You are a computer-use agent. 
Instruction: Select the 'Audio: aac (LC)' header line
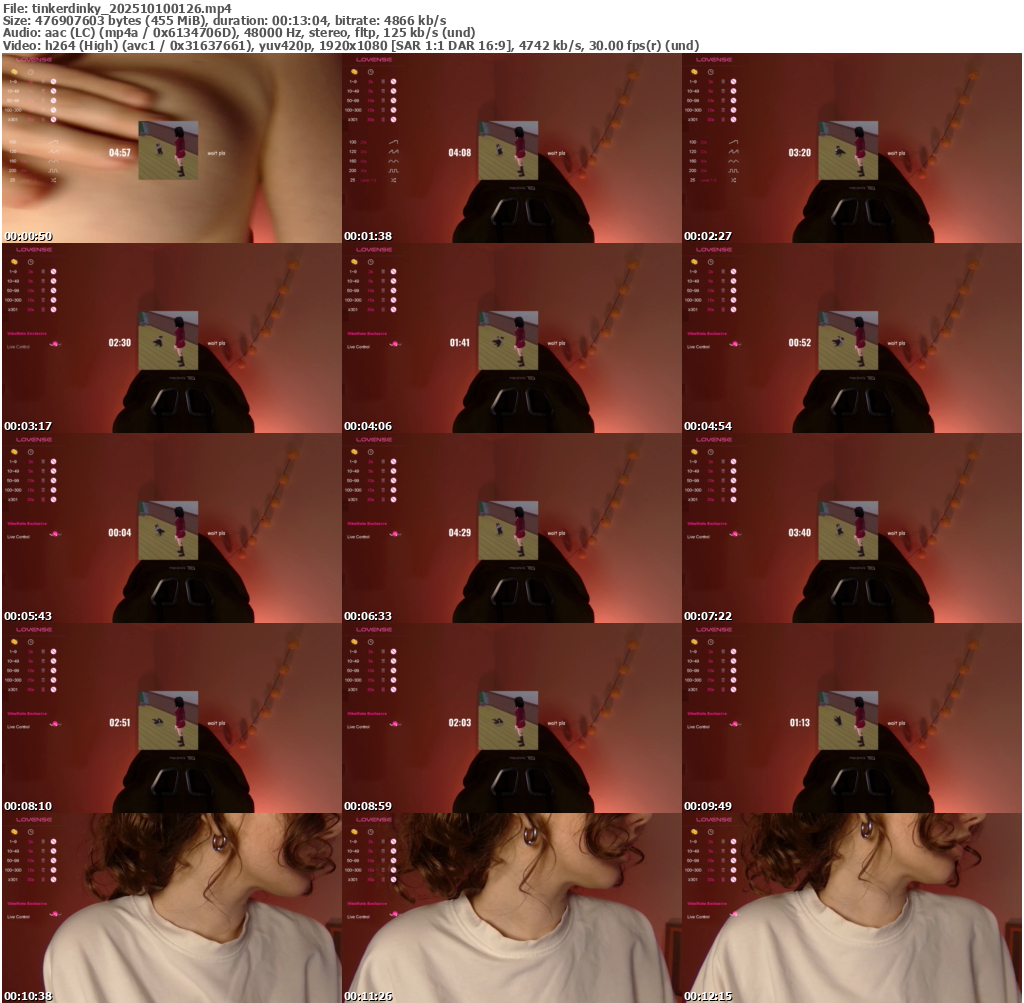pyautogui.click(x=238, y=33)
